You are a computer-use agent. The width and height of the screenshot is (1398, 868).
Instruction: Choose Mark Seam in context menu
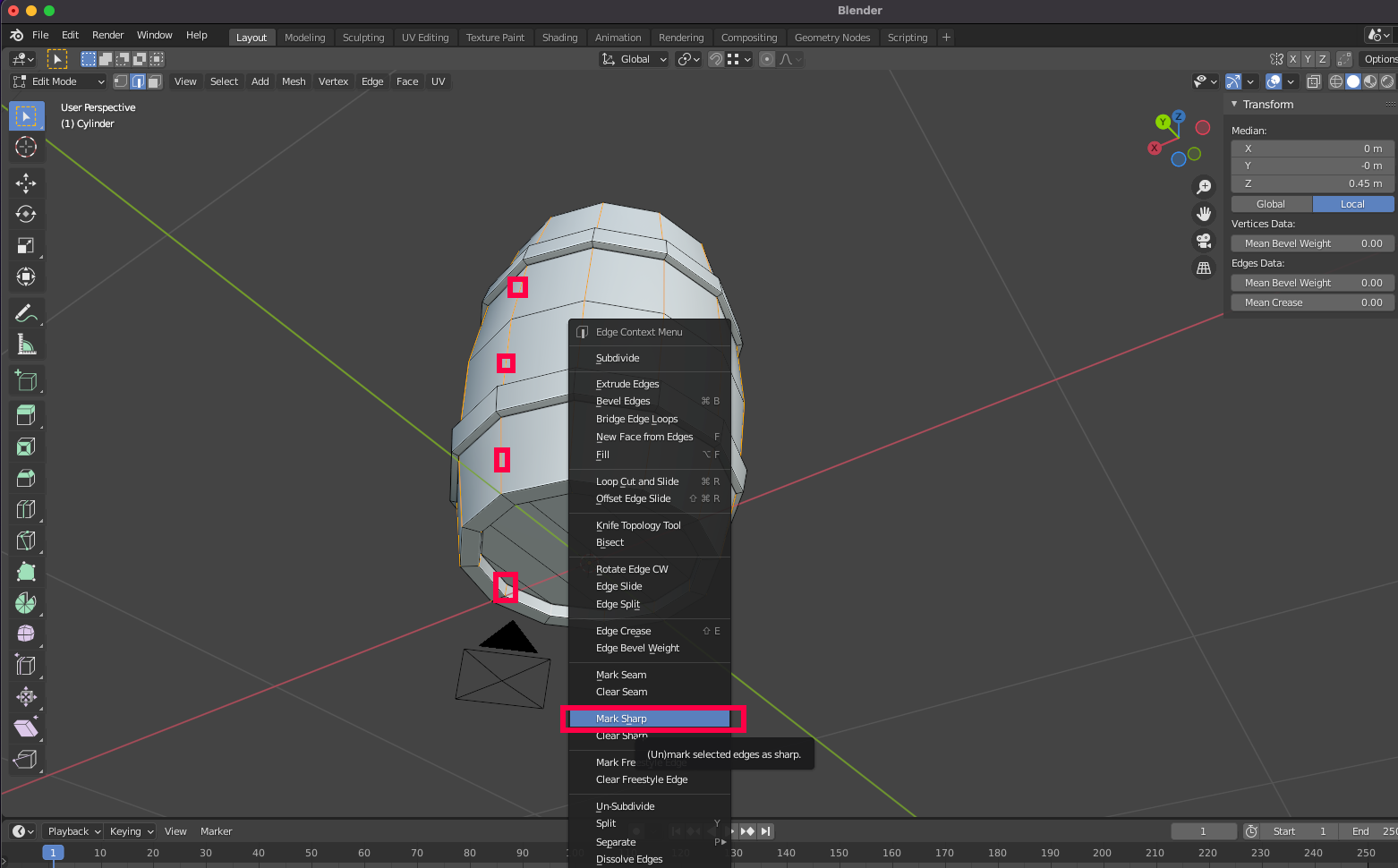(x=650, y=675)
